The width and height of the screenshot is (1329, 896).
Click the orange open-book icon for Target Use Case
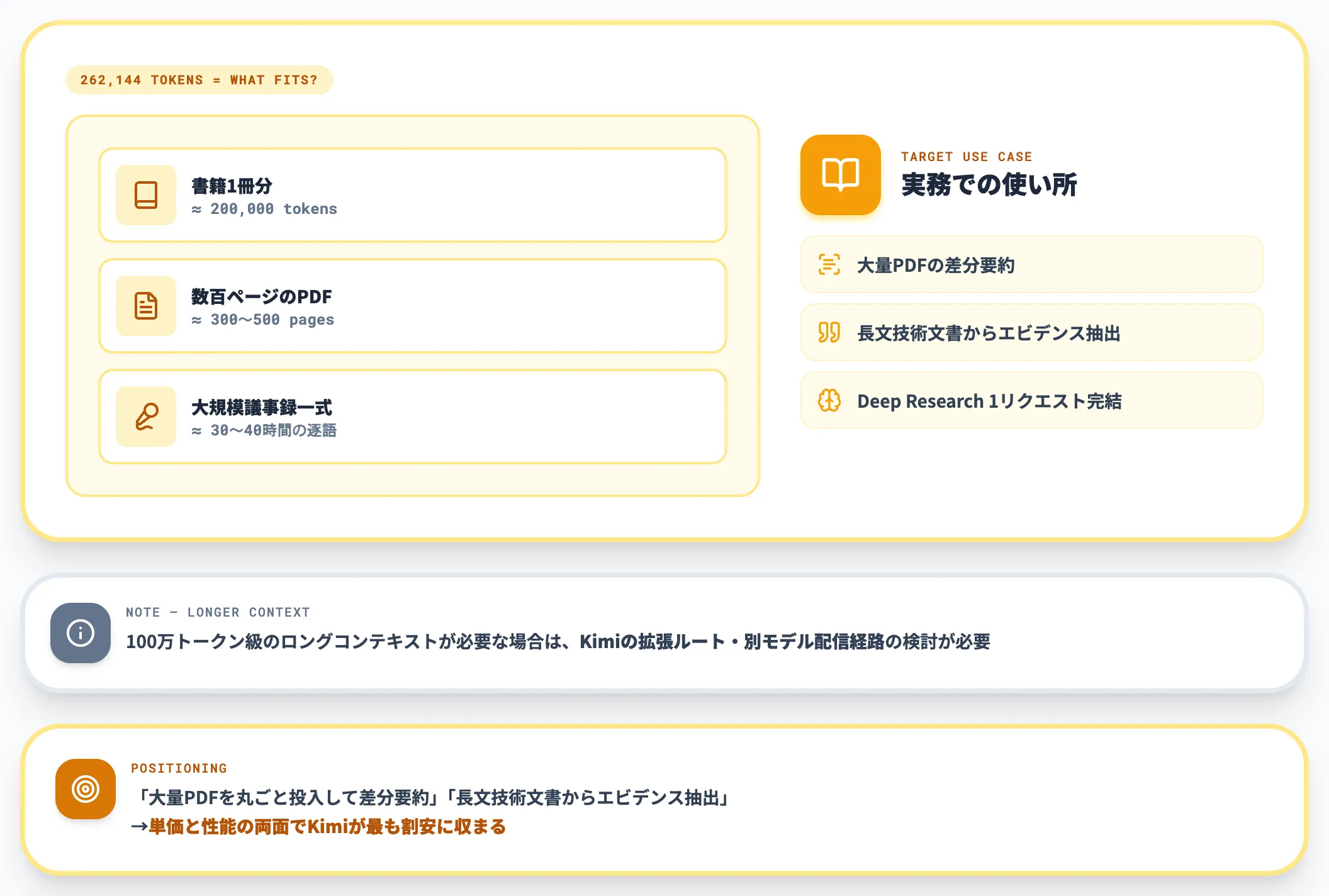point(840,175)
